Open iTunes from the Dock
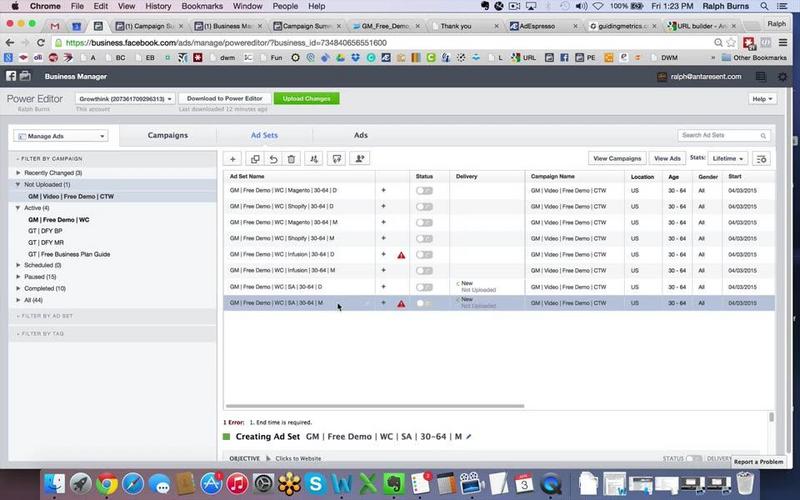Image resolution: width=800 pixels, height=500 pixels. click(237, 483)
